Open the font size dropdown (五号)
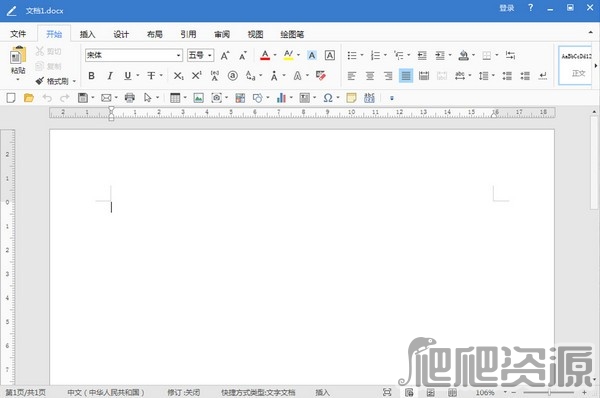 pos(210,55)
